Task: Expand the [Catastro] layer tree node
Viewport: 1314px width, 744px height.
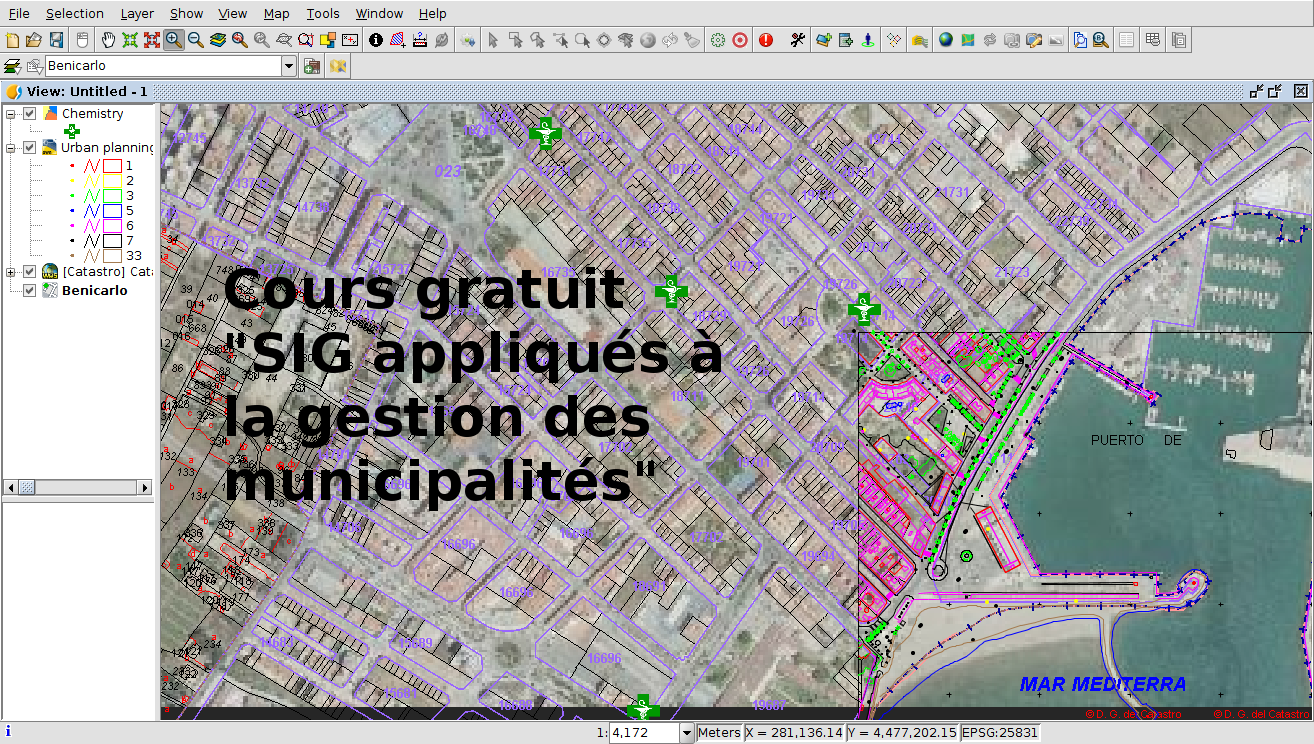Action: pyautogui.click(x=12, y=272)
